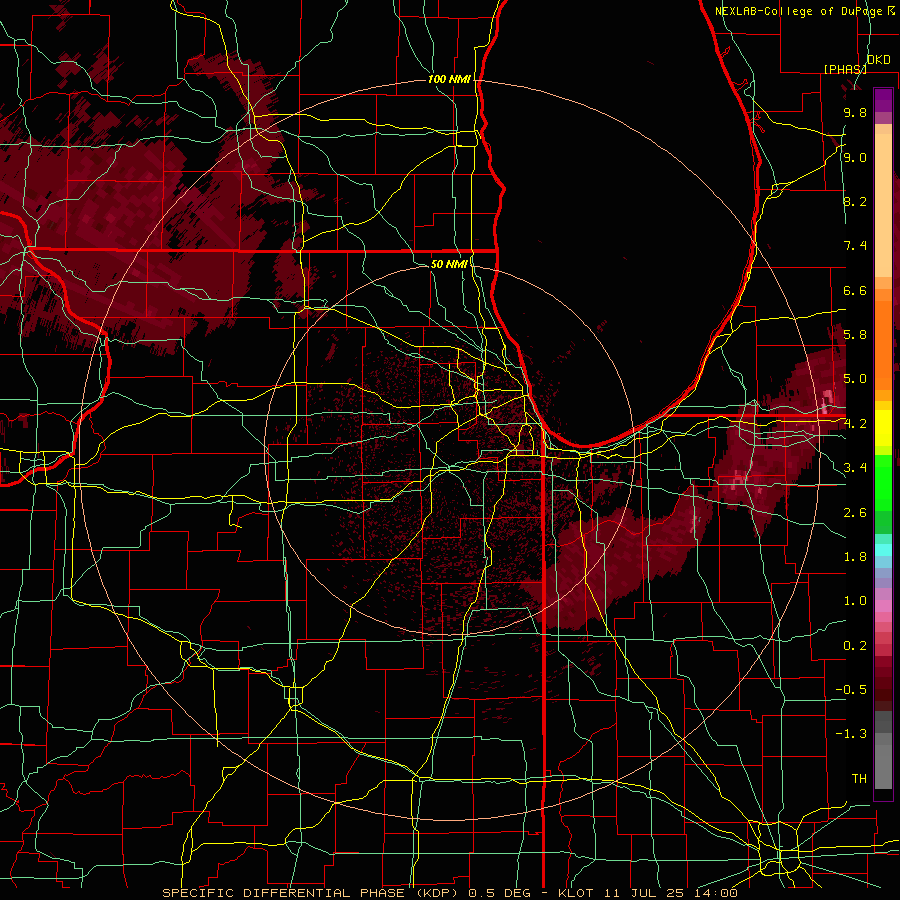Select the -0.5 legend value

coord(851,690)
